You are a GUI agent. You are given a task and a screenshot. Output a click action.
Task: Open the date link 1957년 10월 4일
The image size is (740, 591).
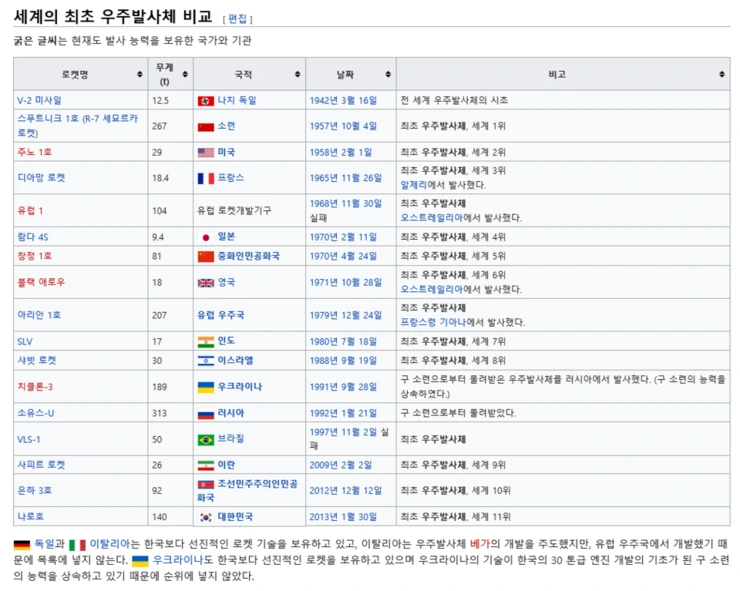343,126
